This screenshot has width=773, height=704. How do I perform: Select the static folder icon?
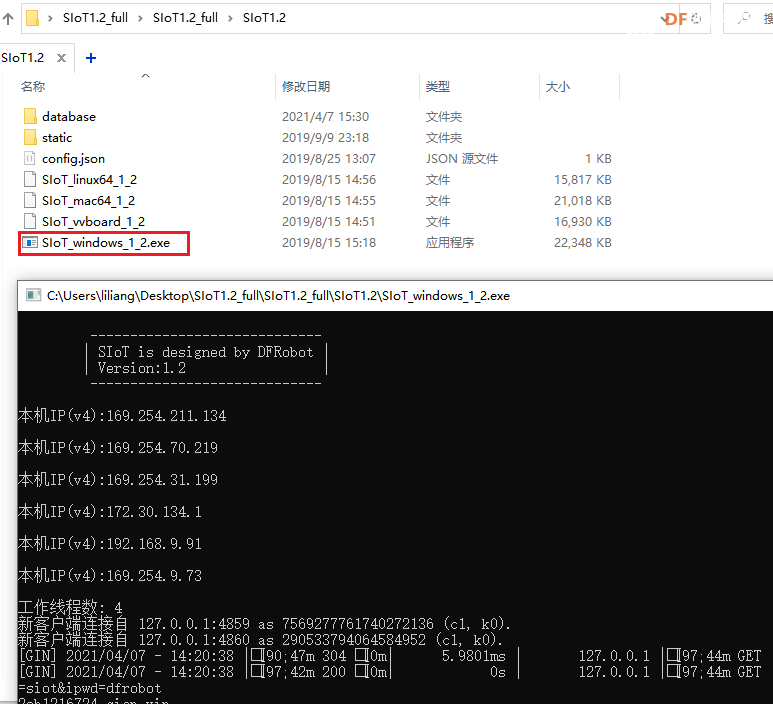29,138
